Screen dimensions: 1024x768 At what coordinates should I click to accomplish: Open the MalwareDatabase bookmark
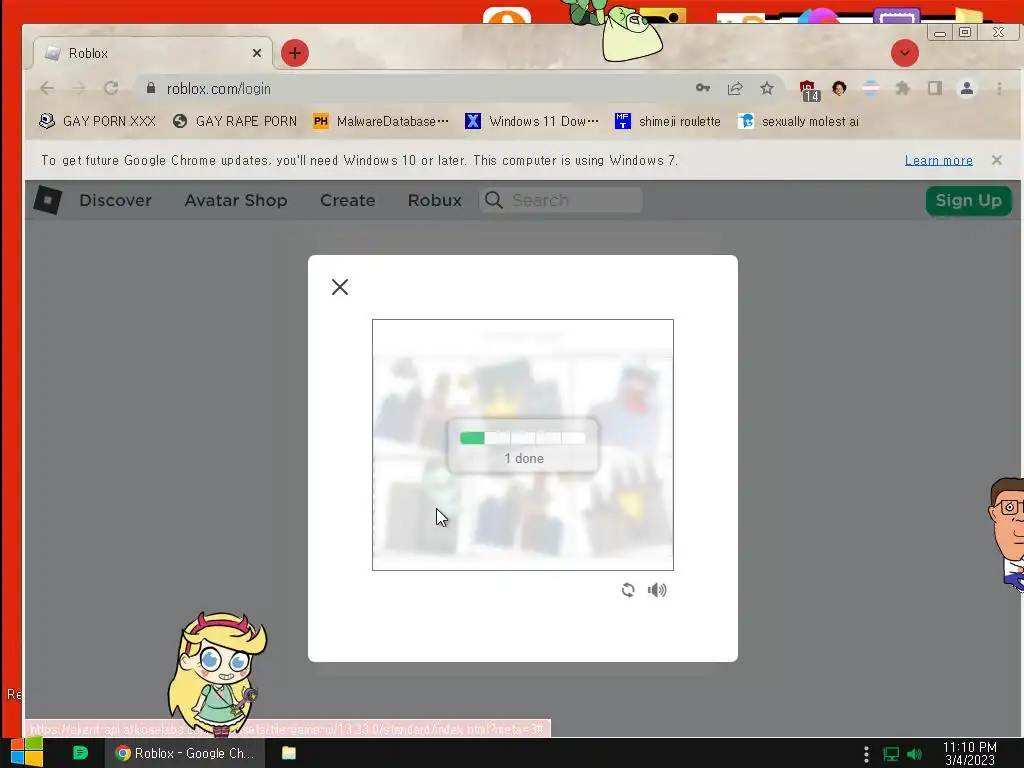(381, 121)
